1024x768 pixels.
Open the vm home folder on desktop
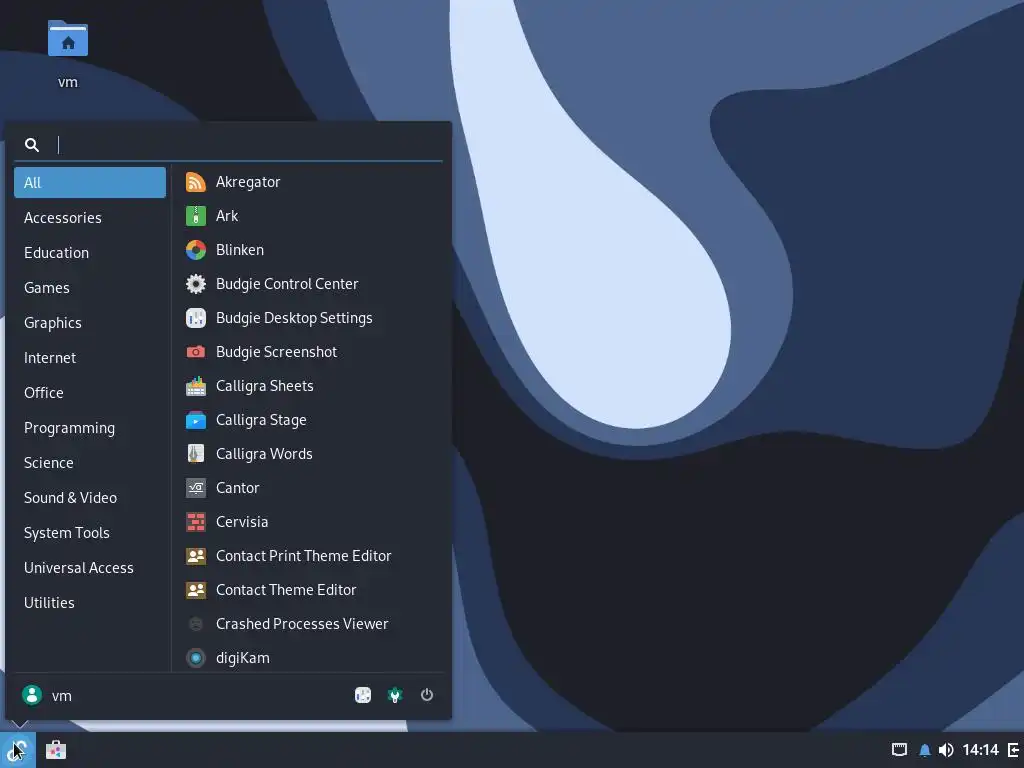coord(68,39)
